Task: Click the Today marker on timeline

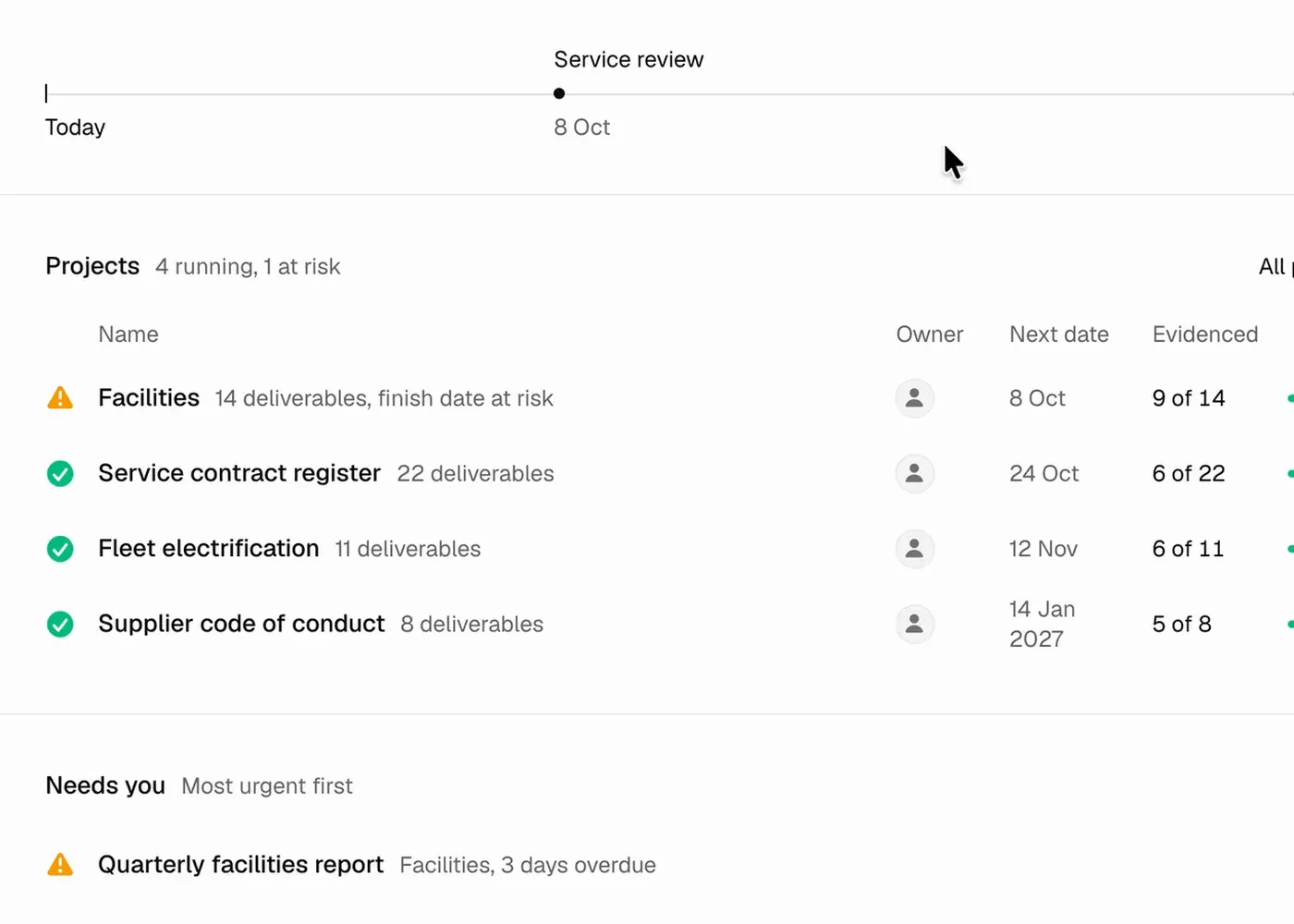Action: pos(46,93)
